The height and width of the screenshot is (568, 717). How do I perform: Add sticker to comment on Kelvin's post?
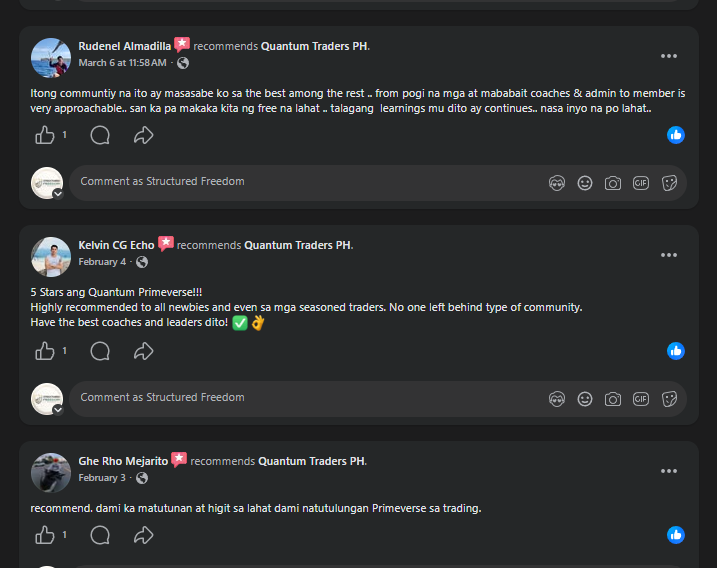tap(670, 399)
